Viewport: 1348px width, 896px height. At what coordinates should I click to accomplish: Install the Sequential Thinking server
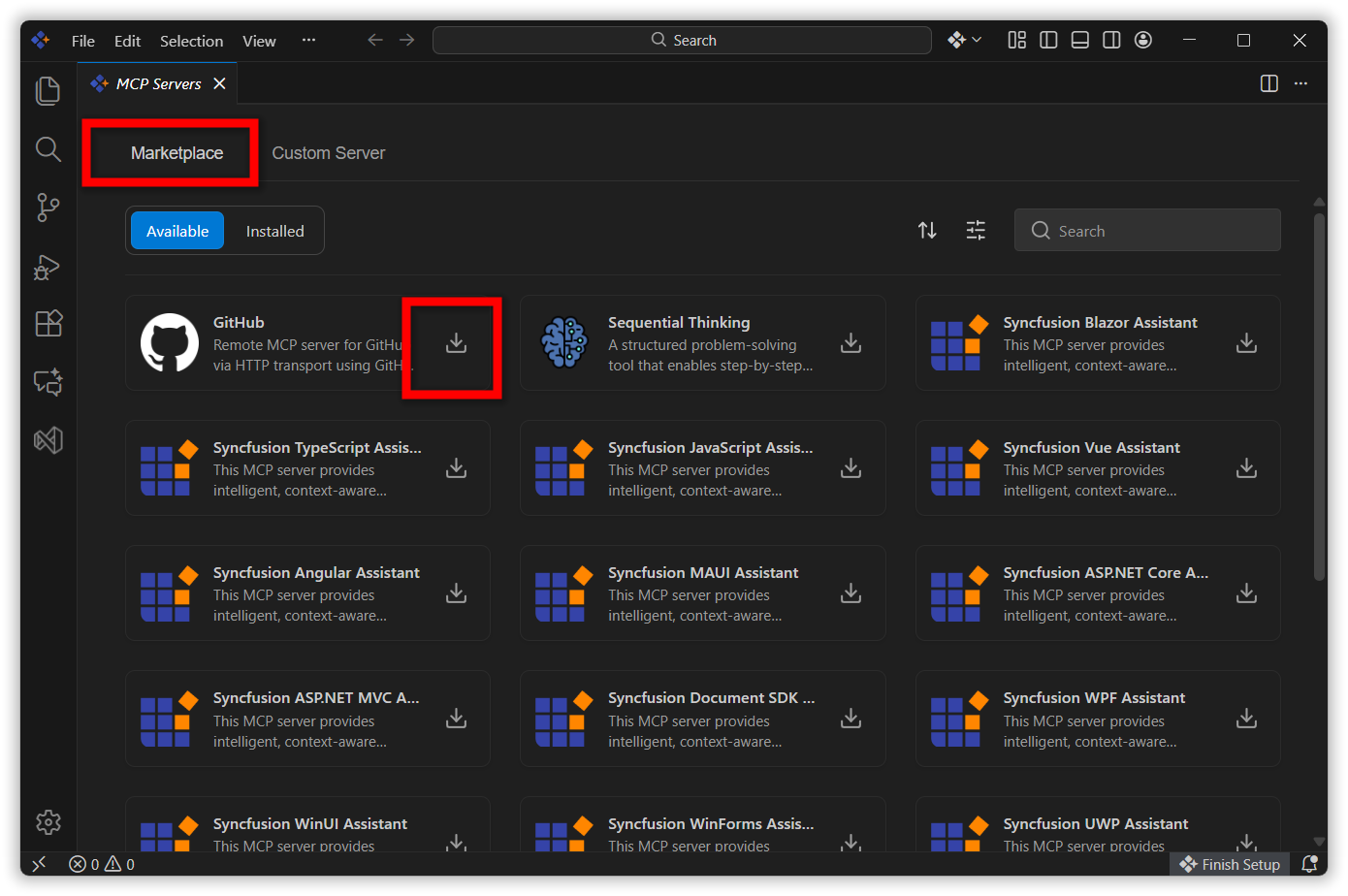click(851, 343)
